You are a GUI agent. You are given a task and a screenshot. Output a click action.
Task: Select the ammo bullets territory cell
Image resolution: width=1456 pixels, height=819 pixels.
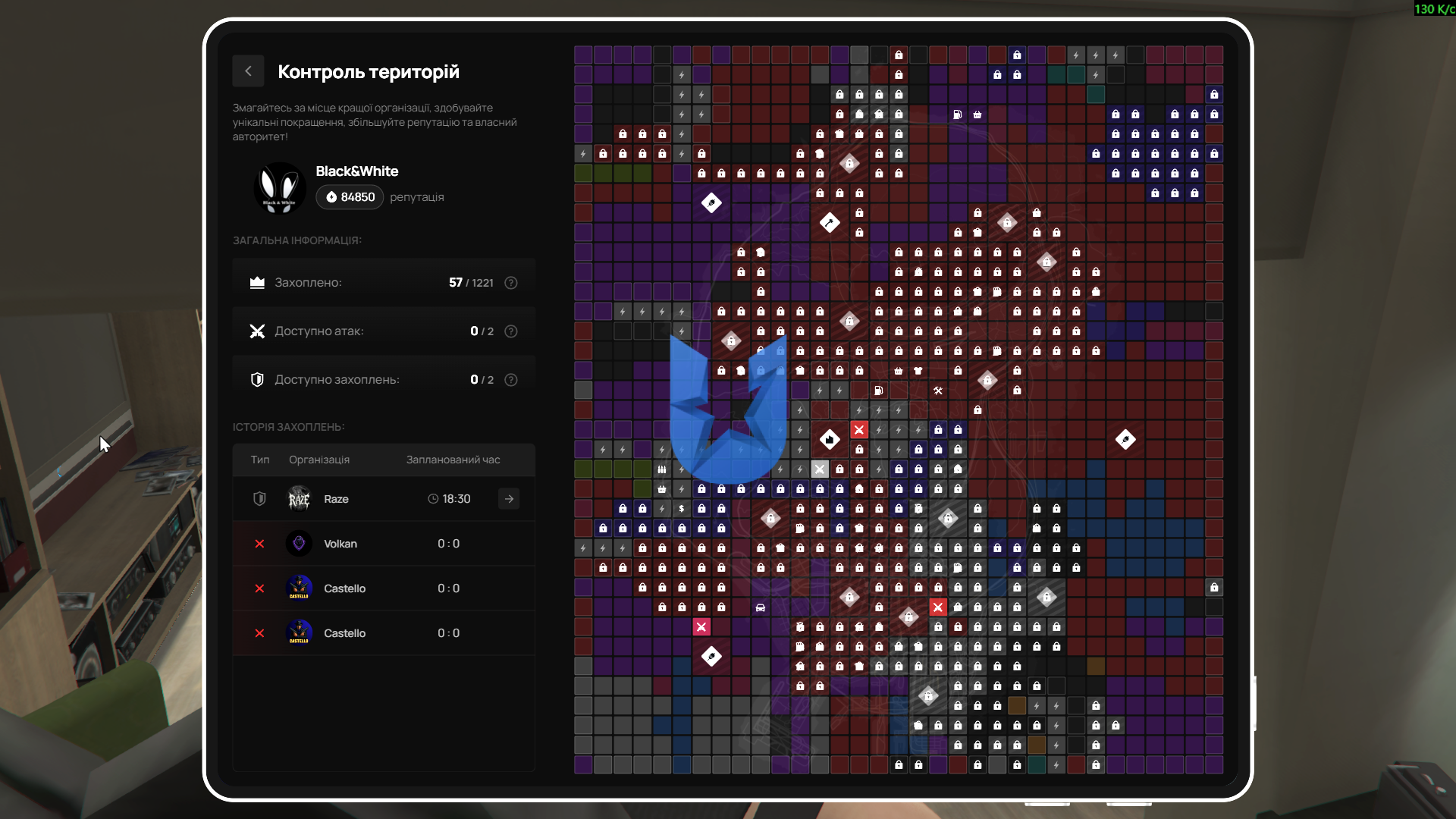pyautogui.click(x=662, y=469)
